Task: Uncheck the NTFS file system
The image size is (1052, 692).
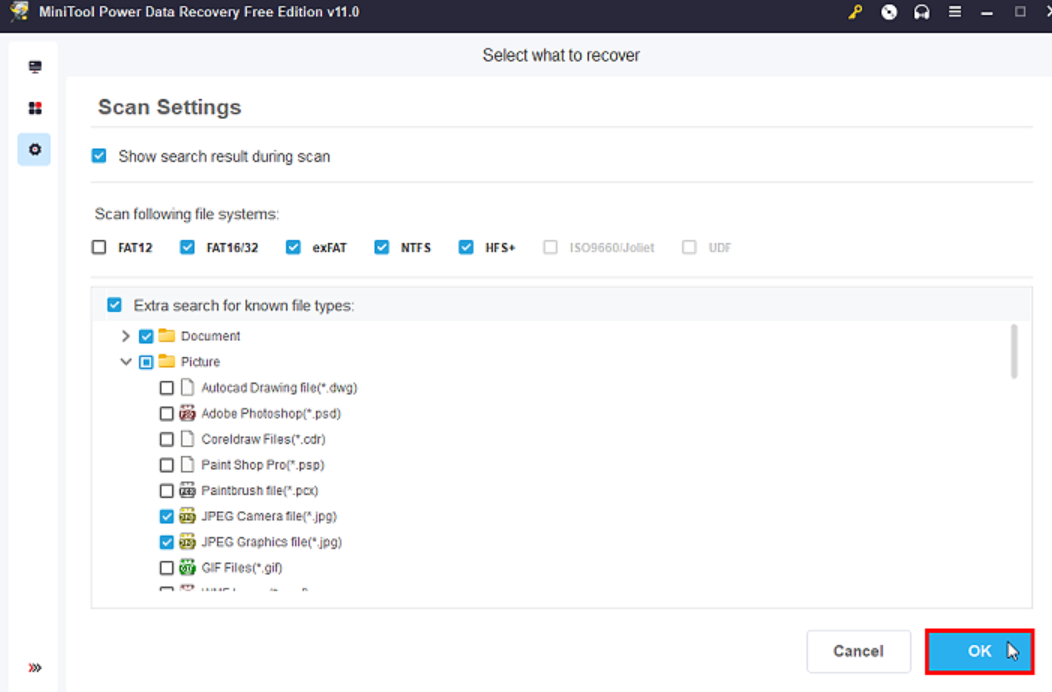Action: tap(382, 248)
